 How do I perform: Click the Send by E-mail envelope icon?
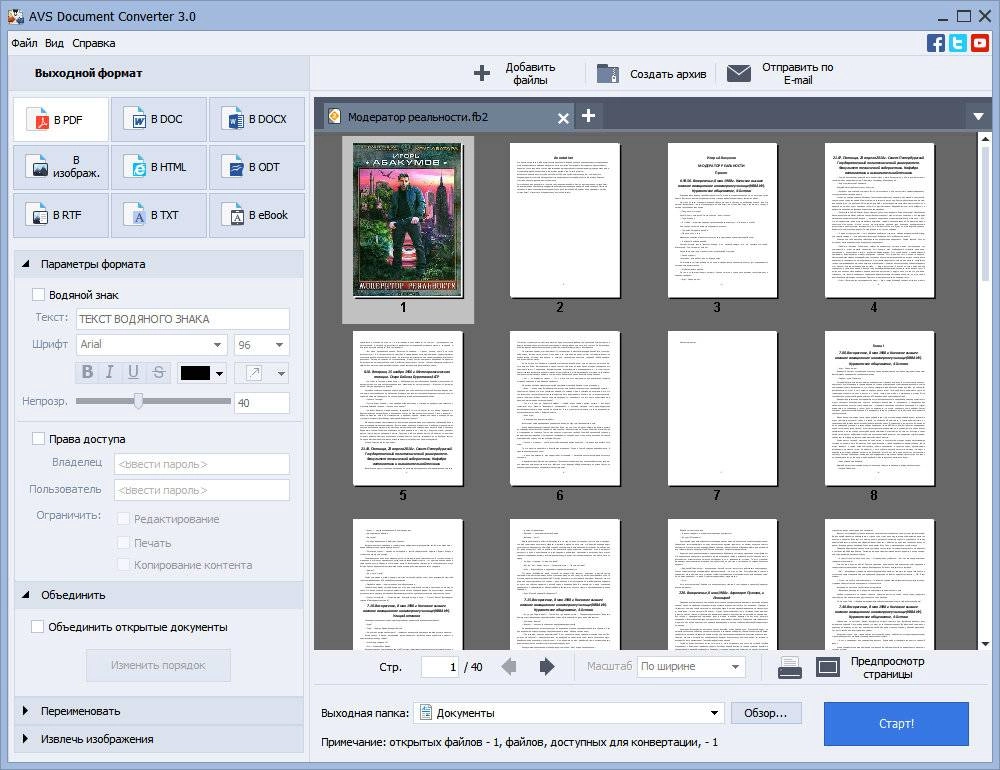coord(739,73)
